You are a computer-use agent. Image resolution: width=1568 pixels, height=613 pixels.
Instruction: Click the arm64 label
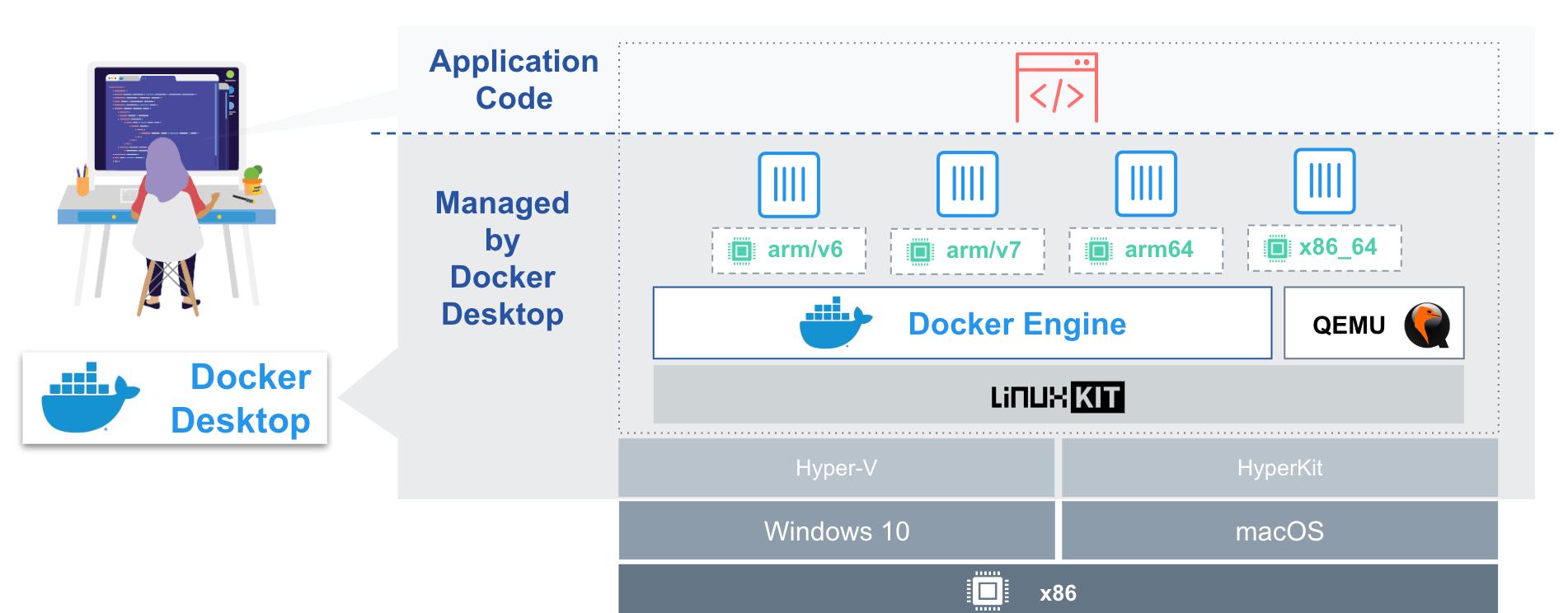(x=1158, y=249)
